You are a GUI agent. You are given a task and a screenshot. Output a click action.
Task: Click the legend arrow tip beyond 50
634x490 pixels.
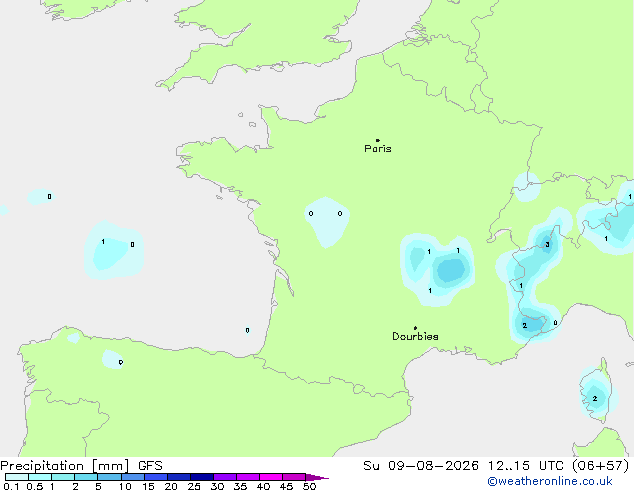(x=317, y=477)
